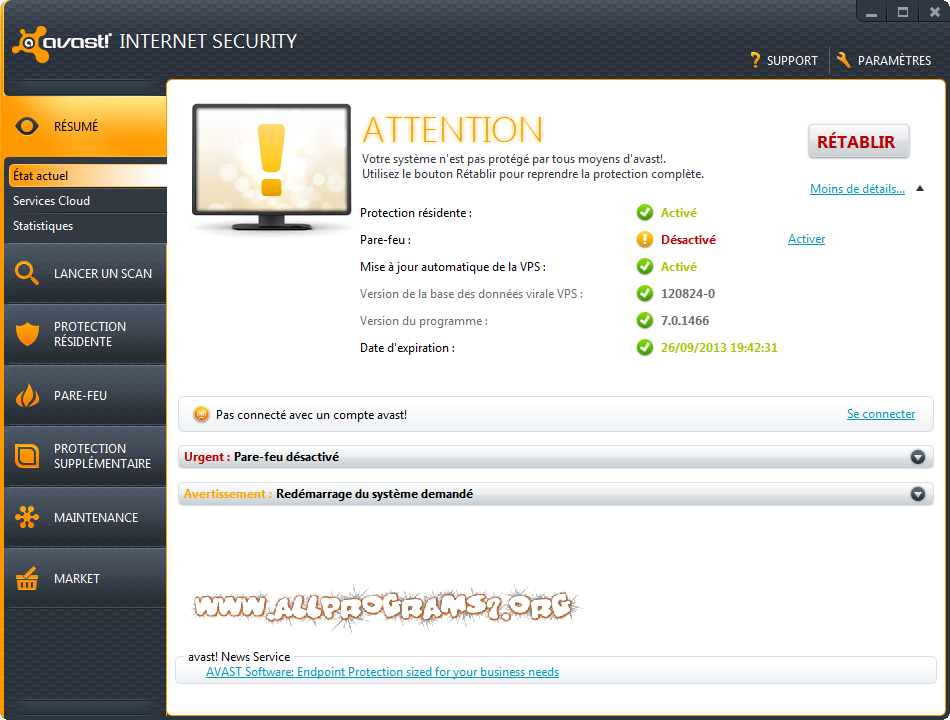
Task: Select the Pare-feu flame icon
Action: pyautogui.click(x=27, y=395)
